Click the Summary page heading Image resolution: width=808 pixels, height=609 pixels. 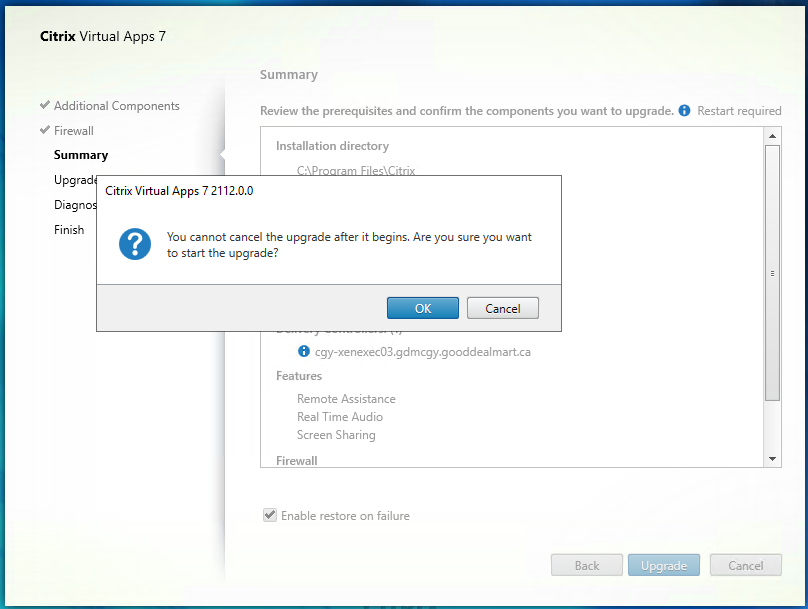289,75
